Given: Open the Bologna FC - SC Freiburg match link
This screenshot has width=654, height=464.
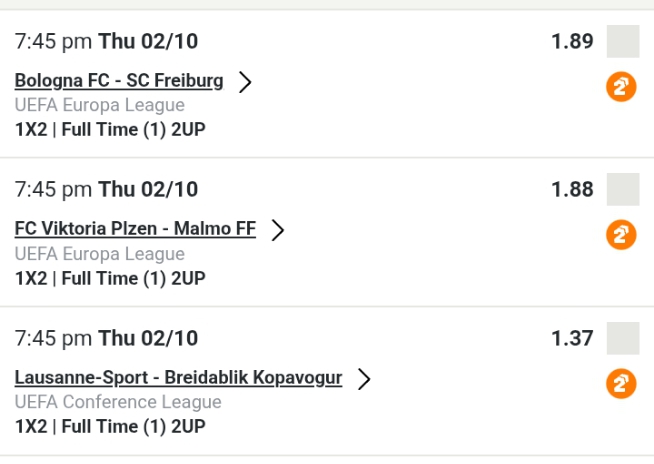Looking at the screenshot, I should click(119, 81).
